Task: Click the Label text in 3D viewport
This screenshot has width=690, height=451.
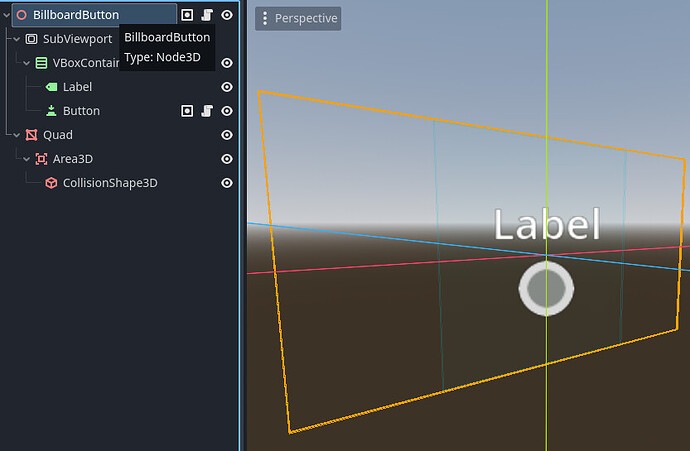Action: pos(547,224)
